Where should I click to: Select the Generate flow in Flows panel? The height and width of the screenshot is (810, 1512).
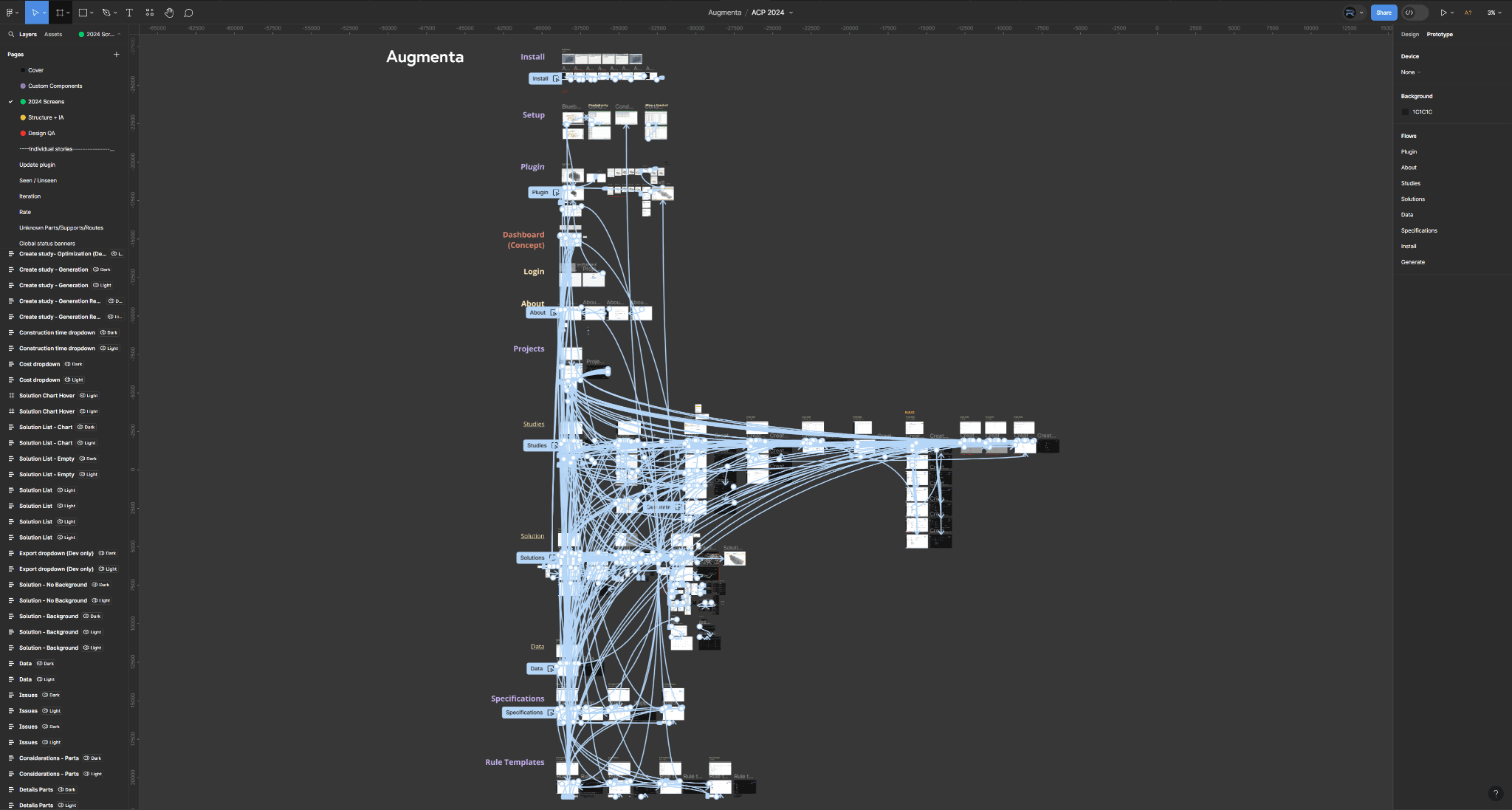1413,262
